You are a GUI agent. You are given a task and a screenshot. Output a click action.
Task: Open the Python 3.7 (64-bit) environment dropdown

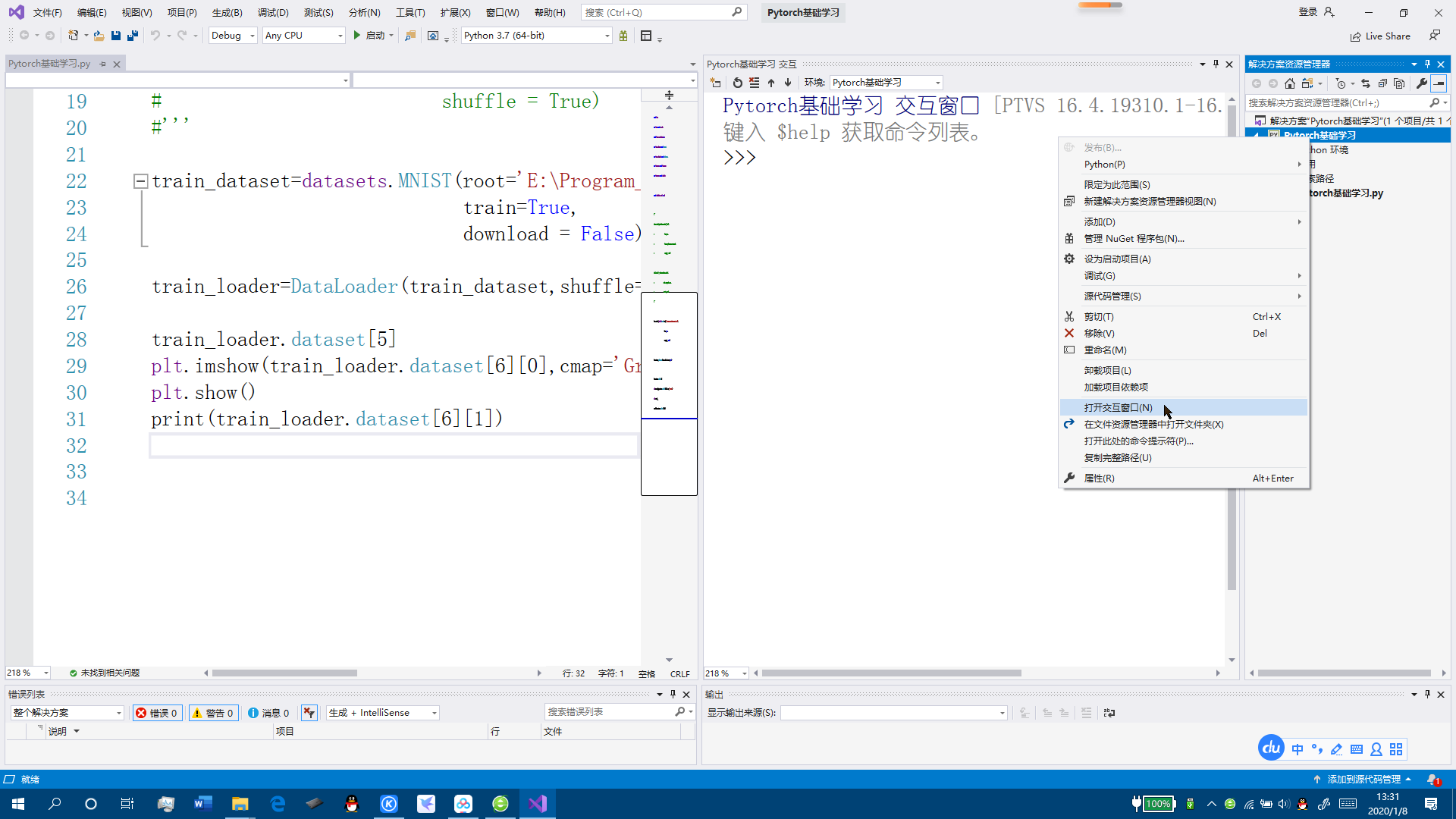pos(536,36)
